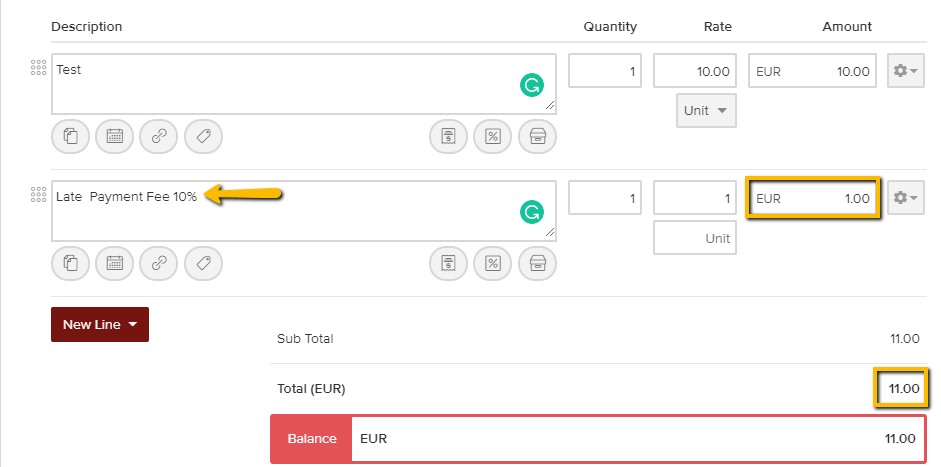This screenshot has width=941, height=467.
Task: Click the calendar icon under Late Payment Fee
Action: 115,263
